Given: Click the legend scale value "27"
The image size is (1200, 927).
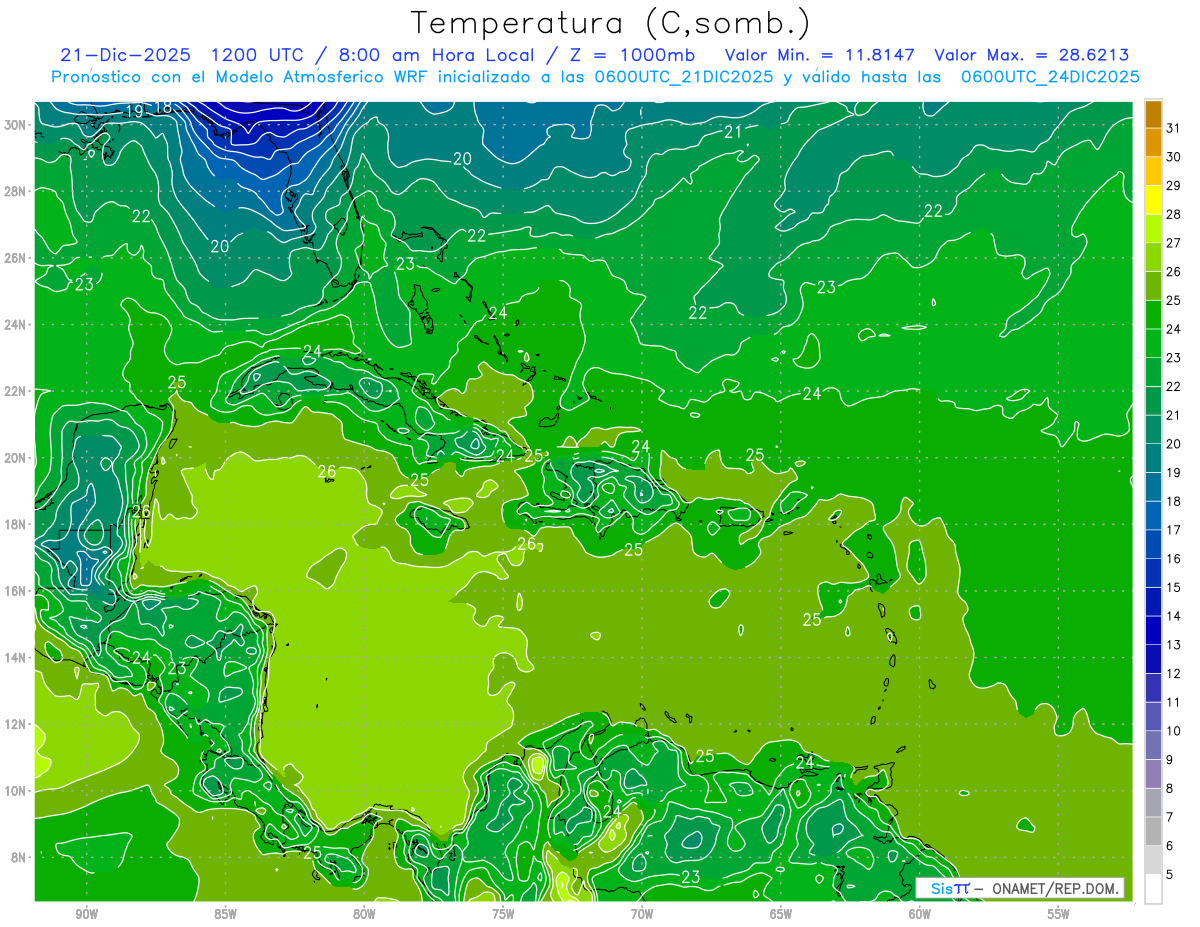Looking at the screenshot, I should pyautogui.click(x=1173, y=243).
